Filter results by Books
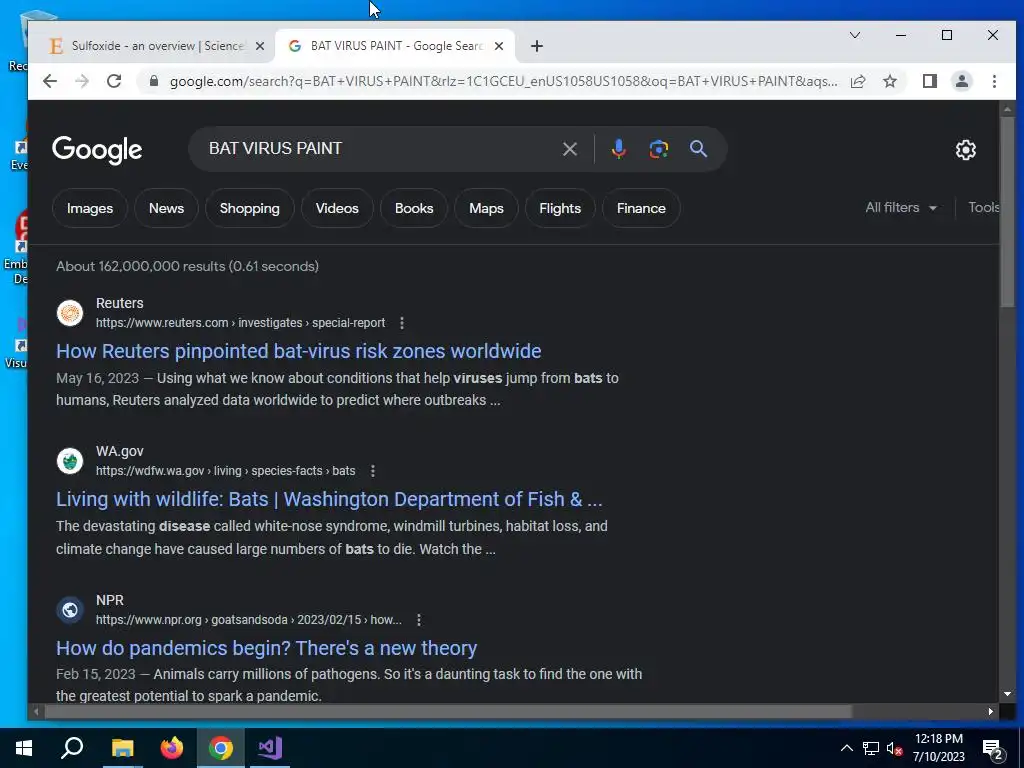This screenshot has height=768, width=1024. pos(414,208)
